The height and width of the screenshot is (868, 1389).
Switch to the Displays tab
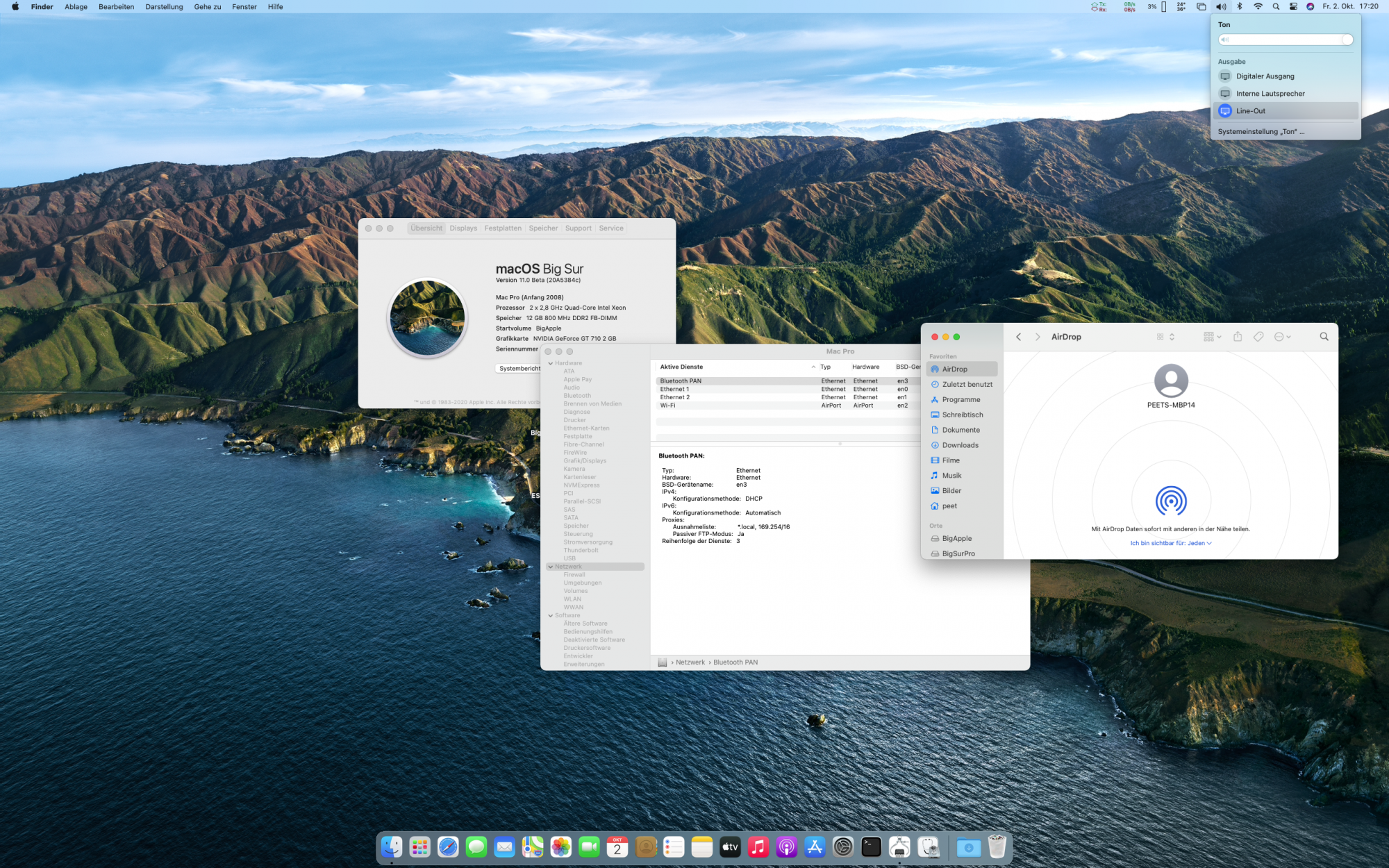[x=463, y=228]
